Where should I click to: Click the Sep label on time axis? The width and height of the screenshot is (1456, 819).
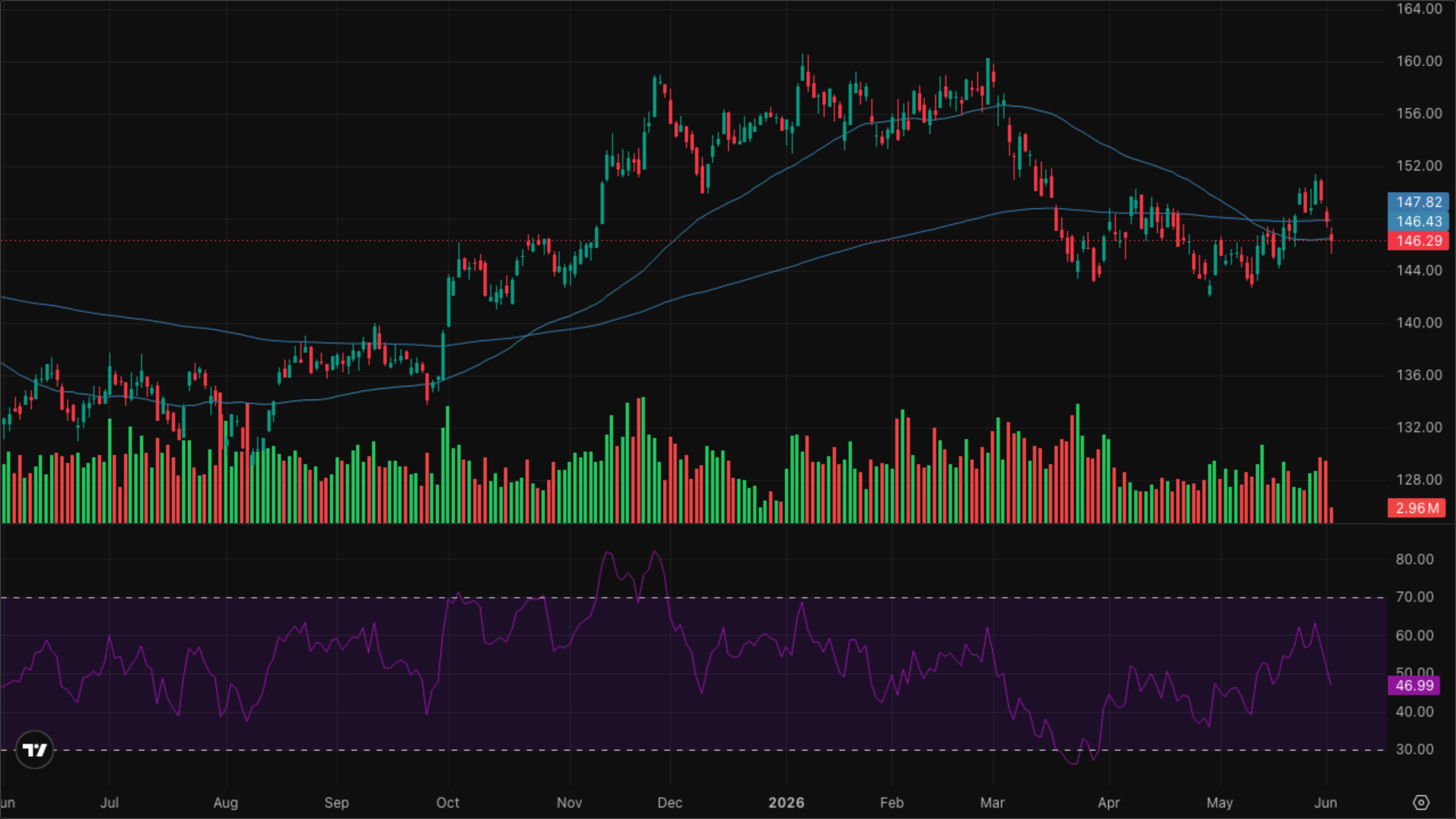[x=337, y=803]
